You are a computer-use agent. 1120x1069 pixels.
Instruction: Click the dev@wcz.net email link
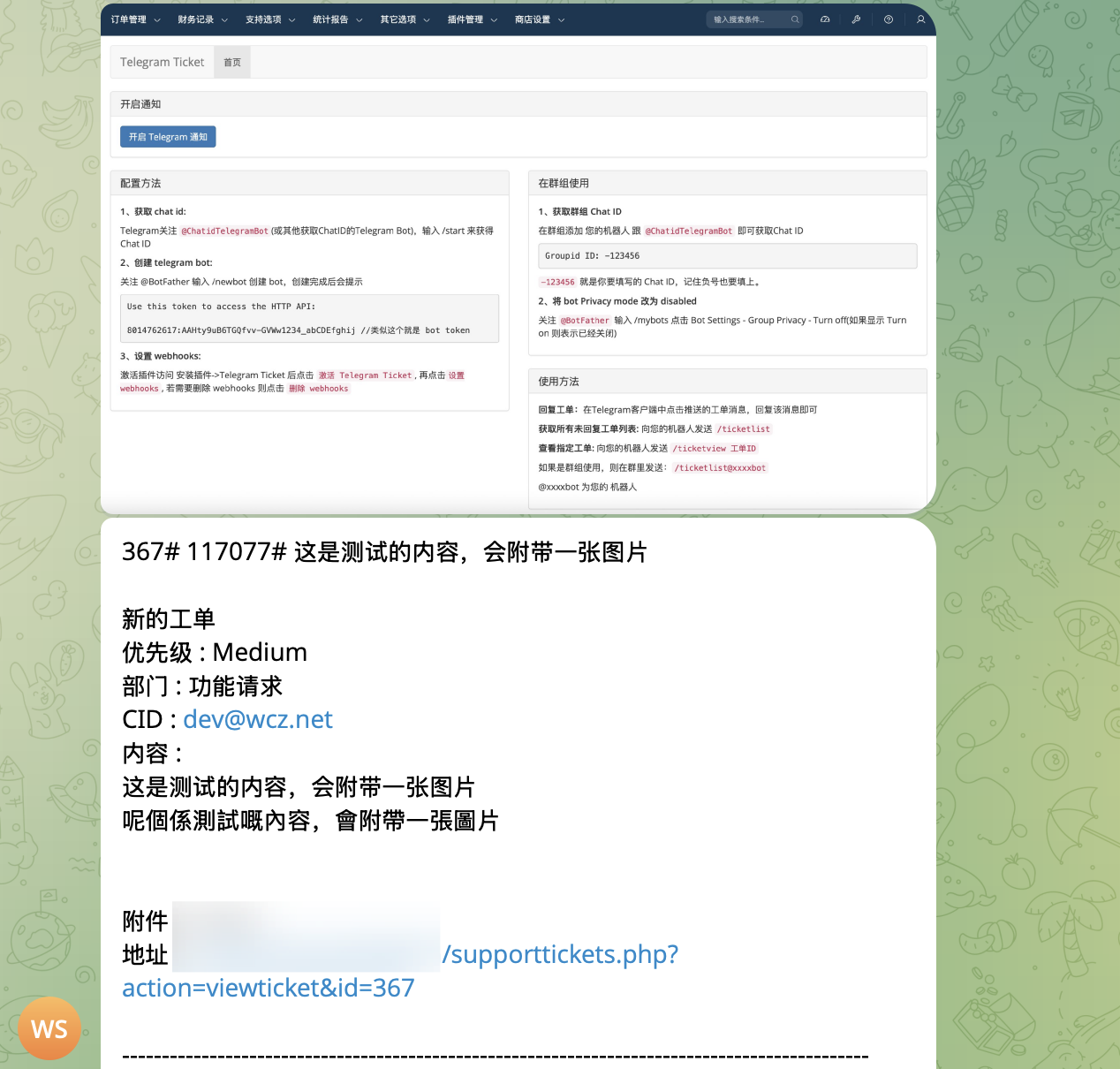point(258,720)
